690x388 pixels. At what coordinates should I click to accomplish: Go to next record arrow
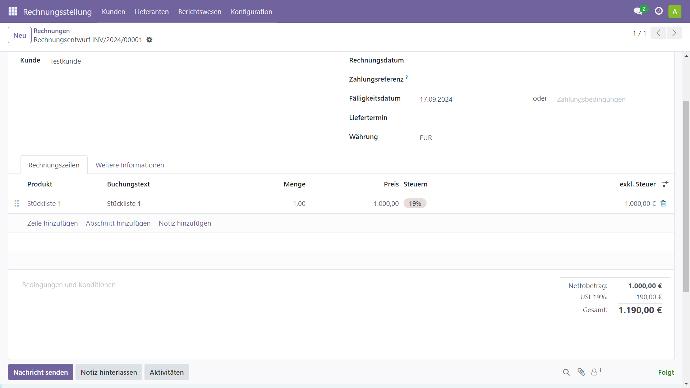(x=674, y=33)
